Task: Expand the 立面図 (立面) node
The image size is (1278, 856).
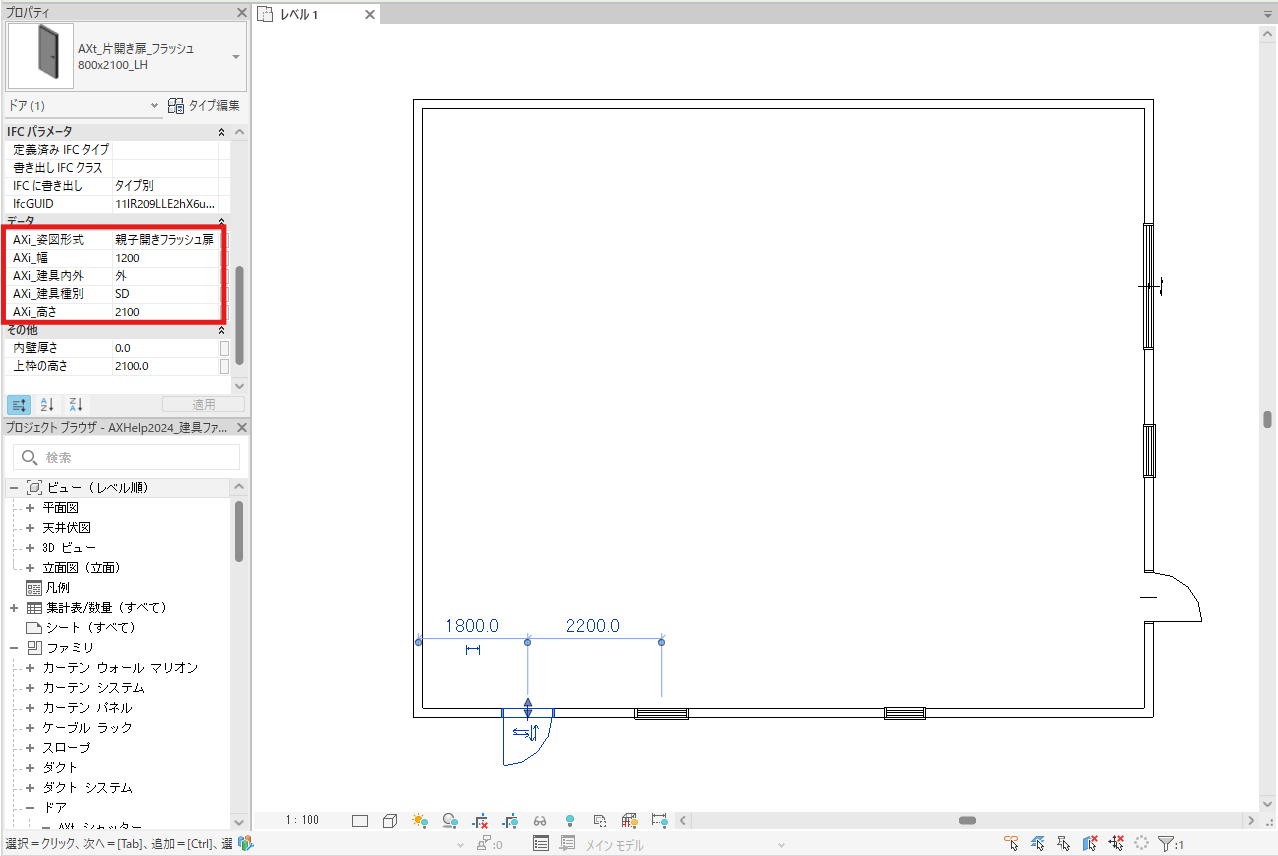Action: click(30, 567)
